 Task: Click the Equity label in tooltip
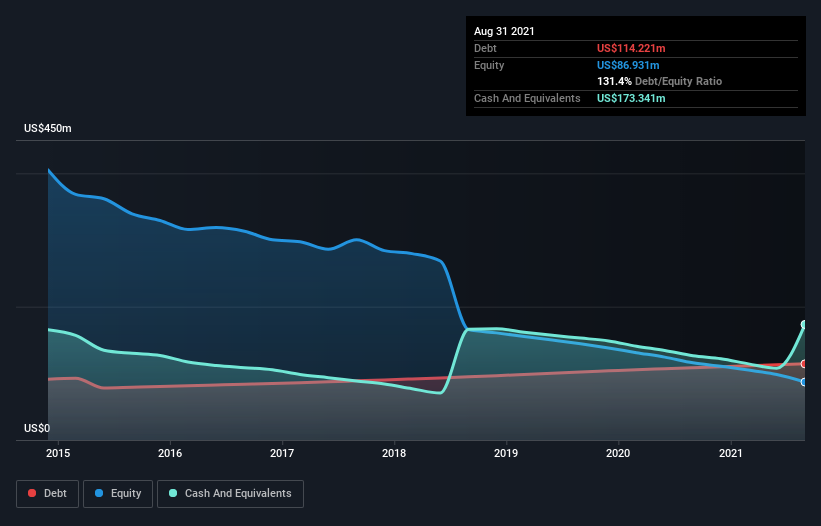pyautogui.click(x=489, y=65)
